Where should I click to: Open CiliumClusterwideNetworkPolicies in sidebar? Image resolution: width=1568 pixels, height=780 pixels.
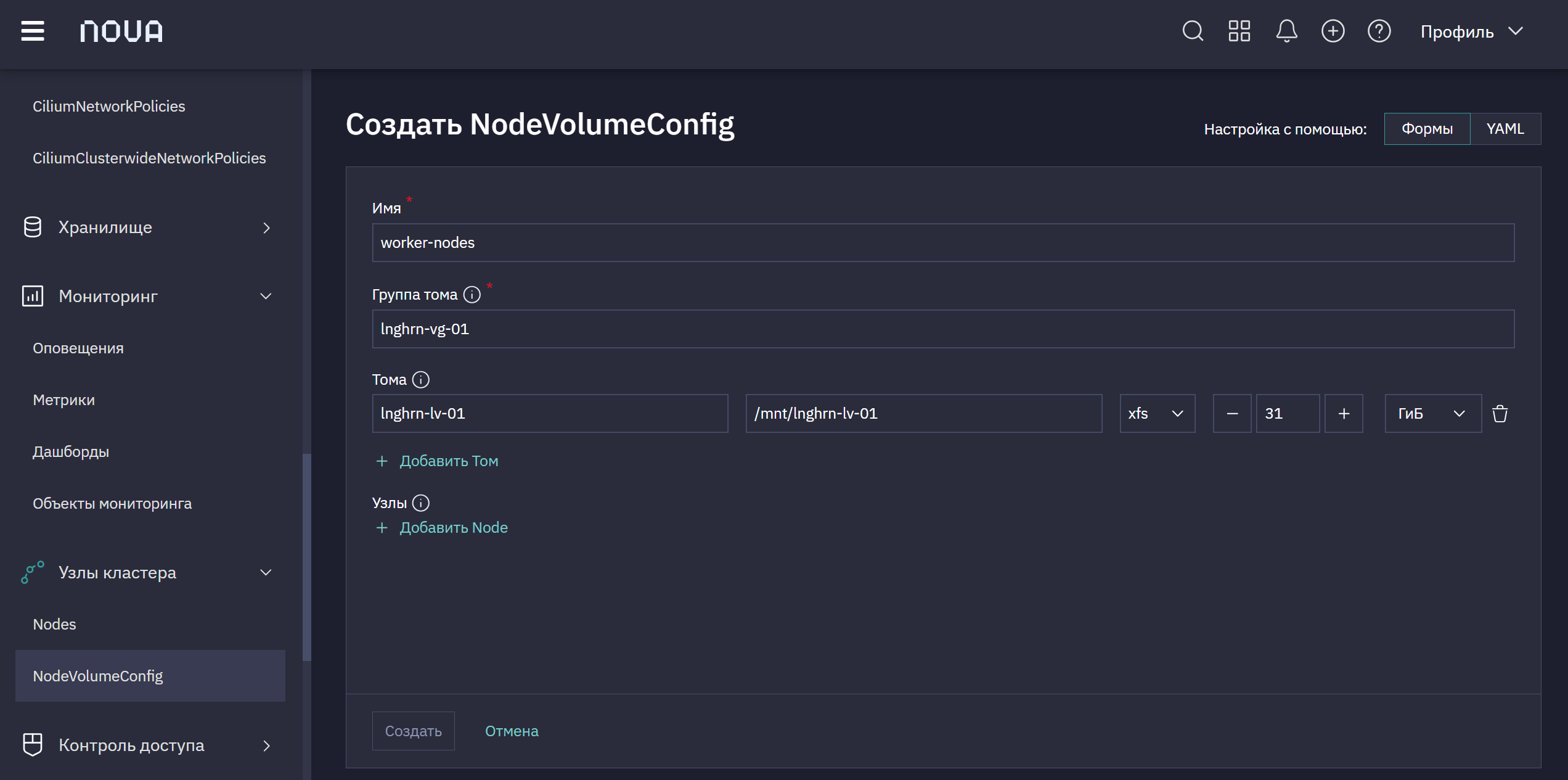(149, 158)
